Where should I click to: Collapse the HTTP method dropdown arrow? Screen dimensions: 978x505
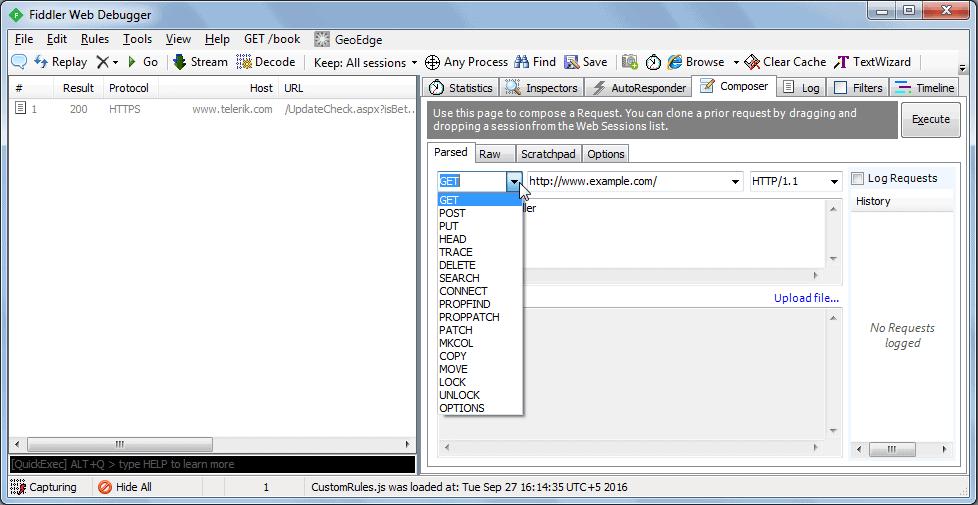coord(514,181)
